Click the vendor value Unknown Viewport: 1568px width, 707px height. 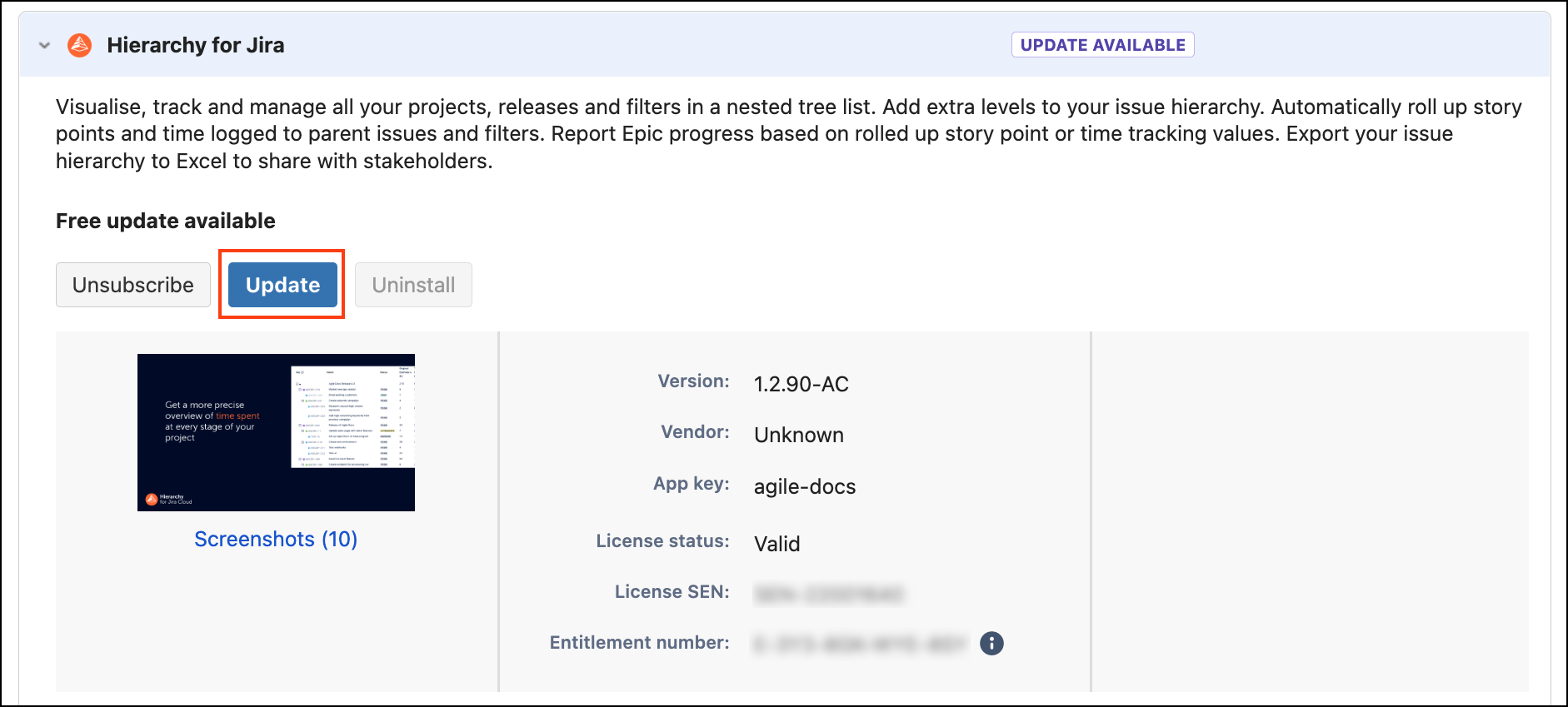(x=799, y=436)
